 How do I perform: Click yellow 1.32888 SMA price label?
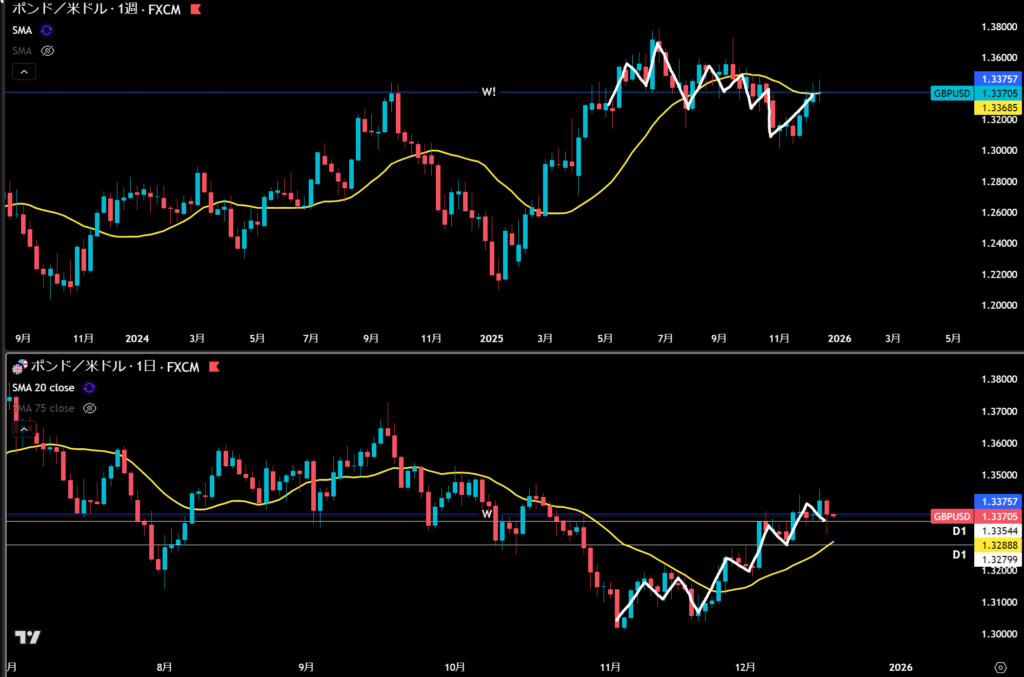pos(997,542)
